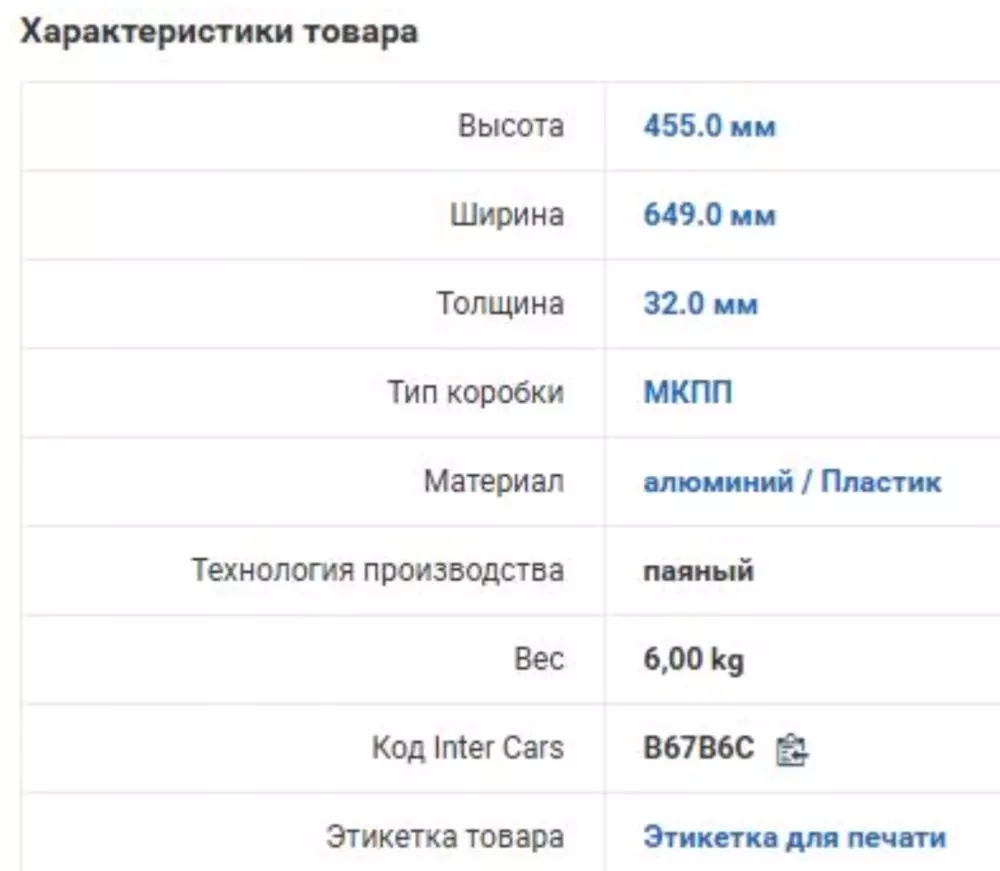The height and width of the screenshot is (871, 1000).
Task: Select the Высота row label
Action: [511, 127]
